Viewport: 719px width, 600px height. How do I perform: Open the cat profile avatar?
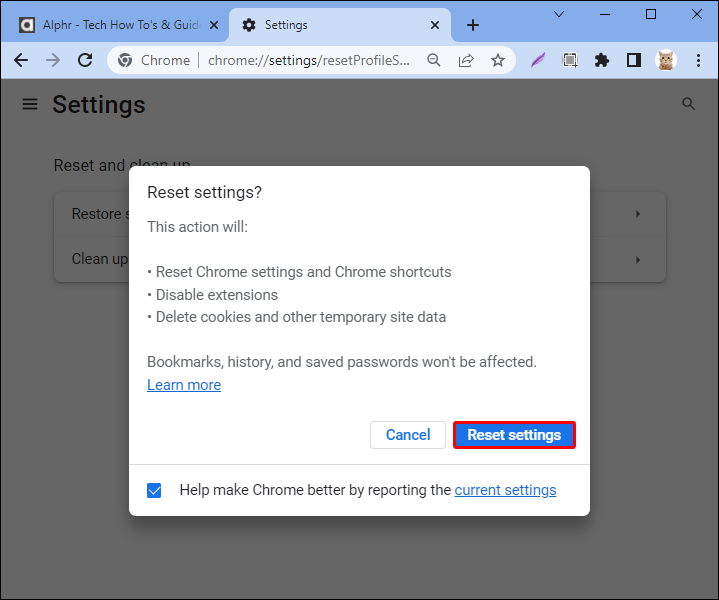666,60
